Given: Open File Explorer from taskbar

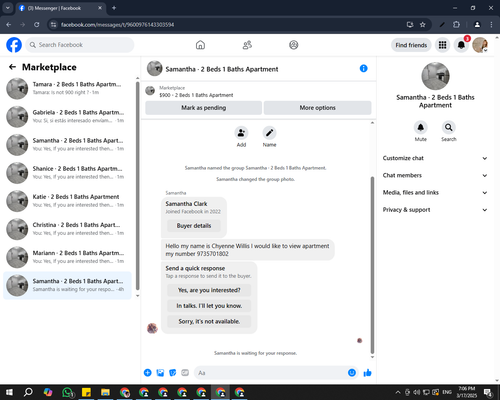Looking at the screenshot, I should [105, 392].
